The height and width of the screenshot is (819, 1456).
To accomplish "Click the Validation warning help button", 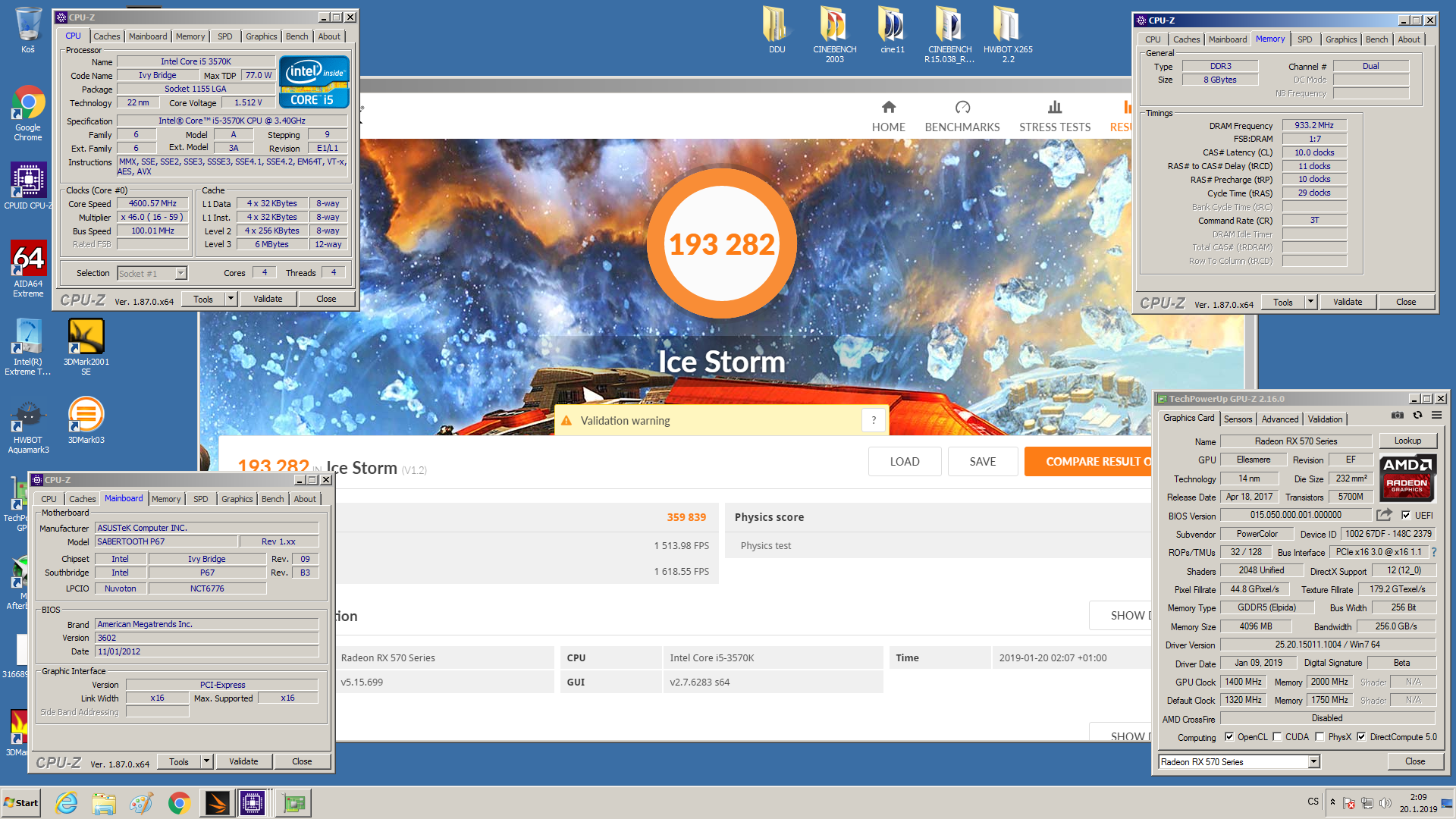I will point(874,420).
